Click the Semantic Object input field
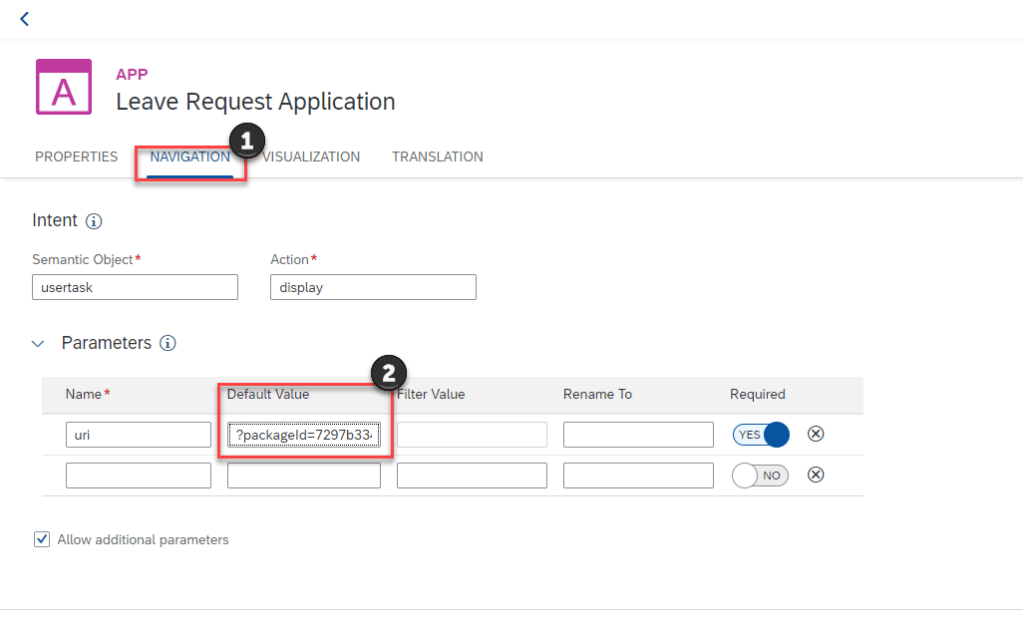The height and width of the screenshot is (636, 1023). coord(135,287)
